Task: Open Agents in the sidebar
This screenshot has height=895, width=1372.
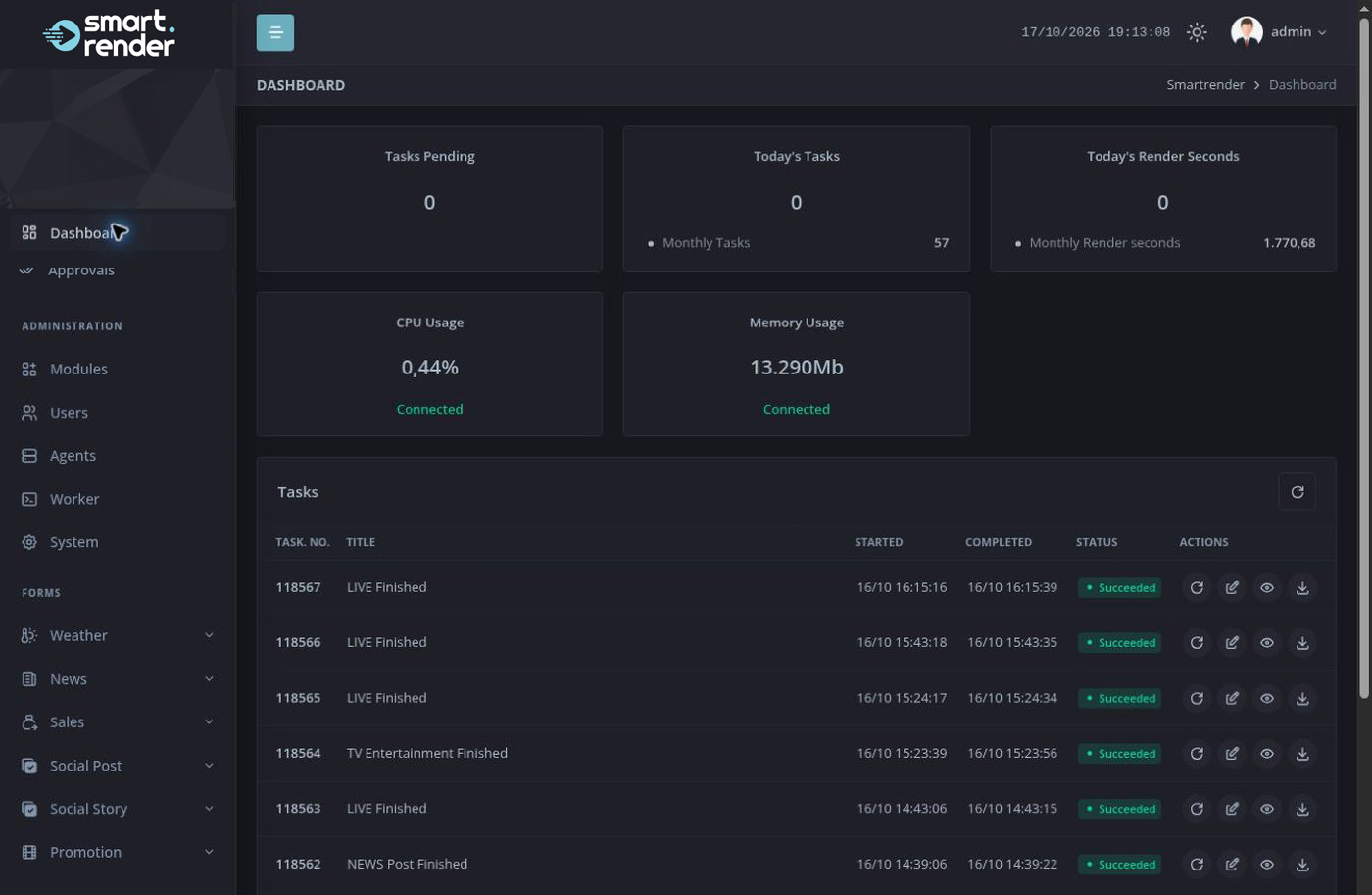Action: pyautogui.click(x=118, y=456)
